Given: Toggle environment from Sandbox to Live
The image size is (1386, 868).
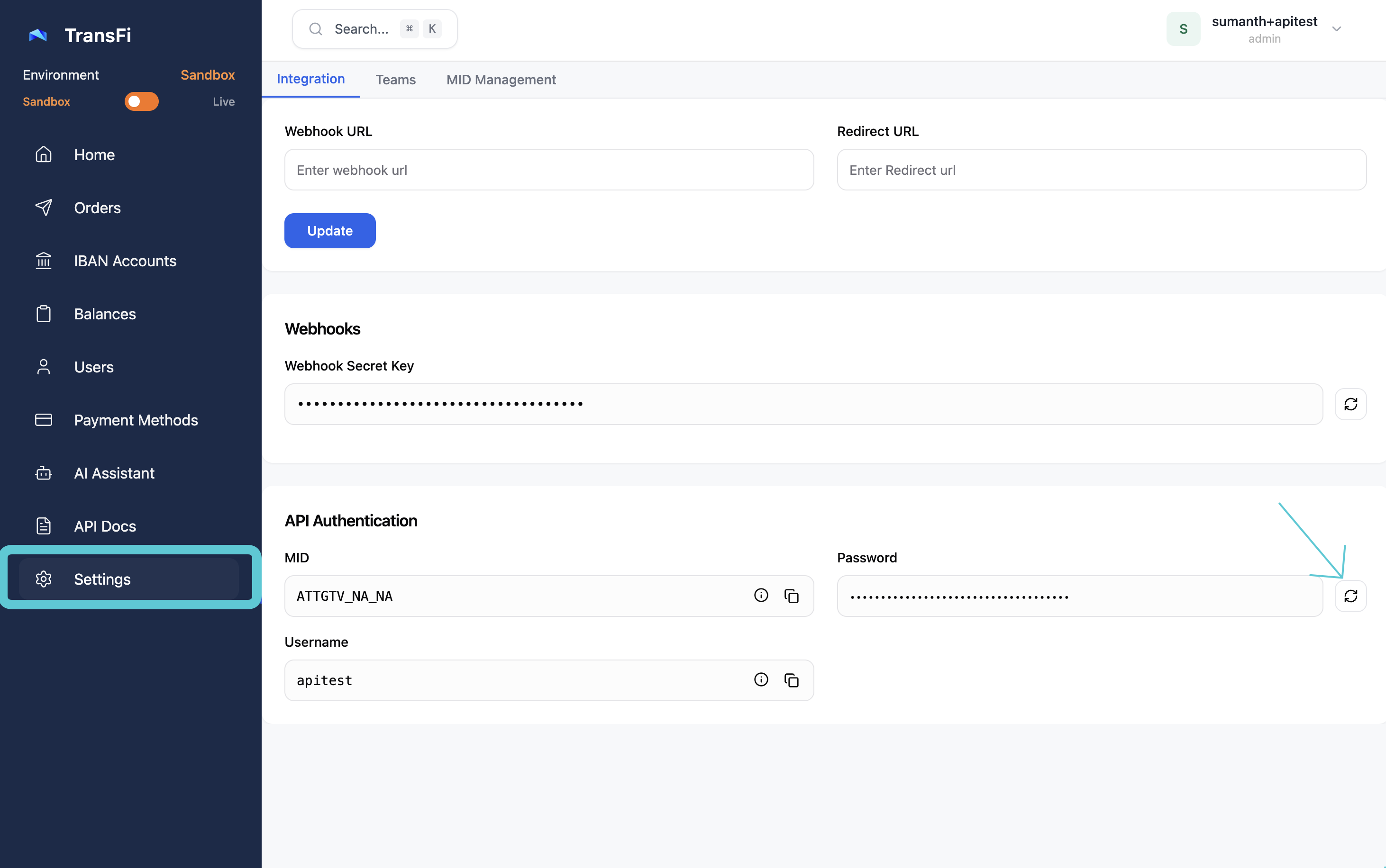Looking at the screenshot, I should (x=141, y=101).
